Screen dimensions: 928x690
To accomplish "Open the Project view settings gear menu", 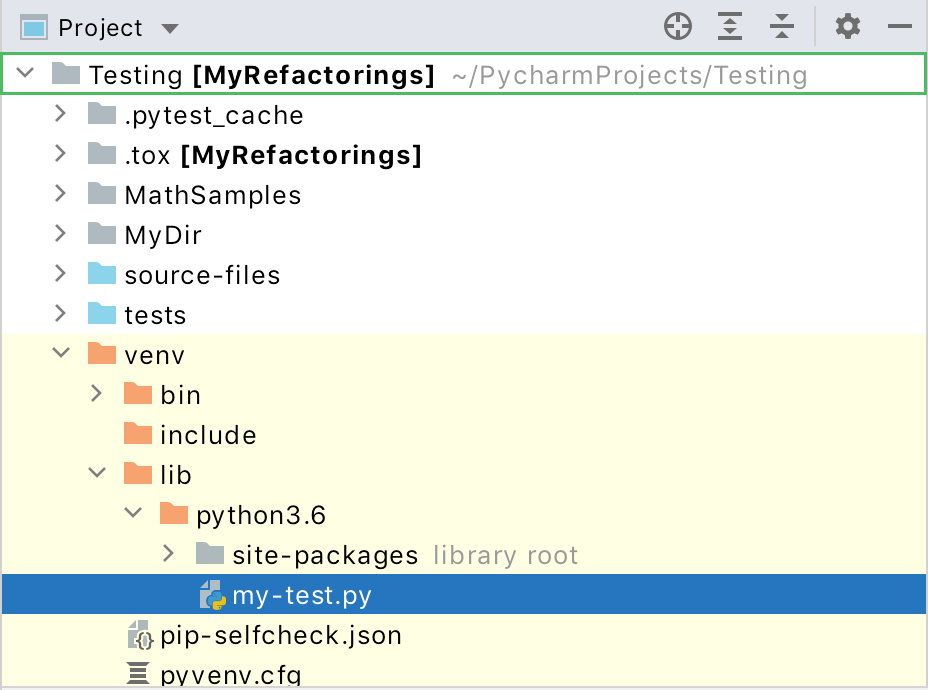I will [847, 27].
